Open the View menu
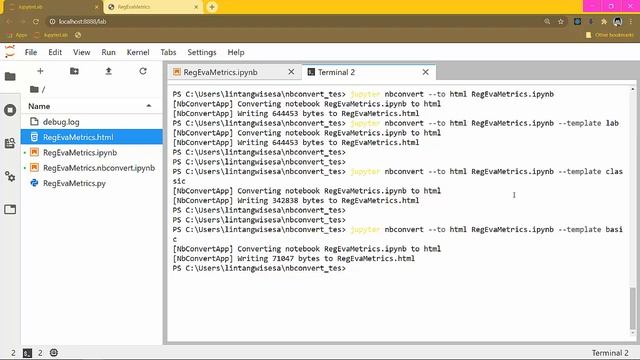The width and height of the screenshot is (640, 360). (x=82, y=52)
